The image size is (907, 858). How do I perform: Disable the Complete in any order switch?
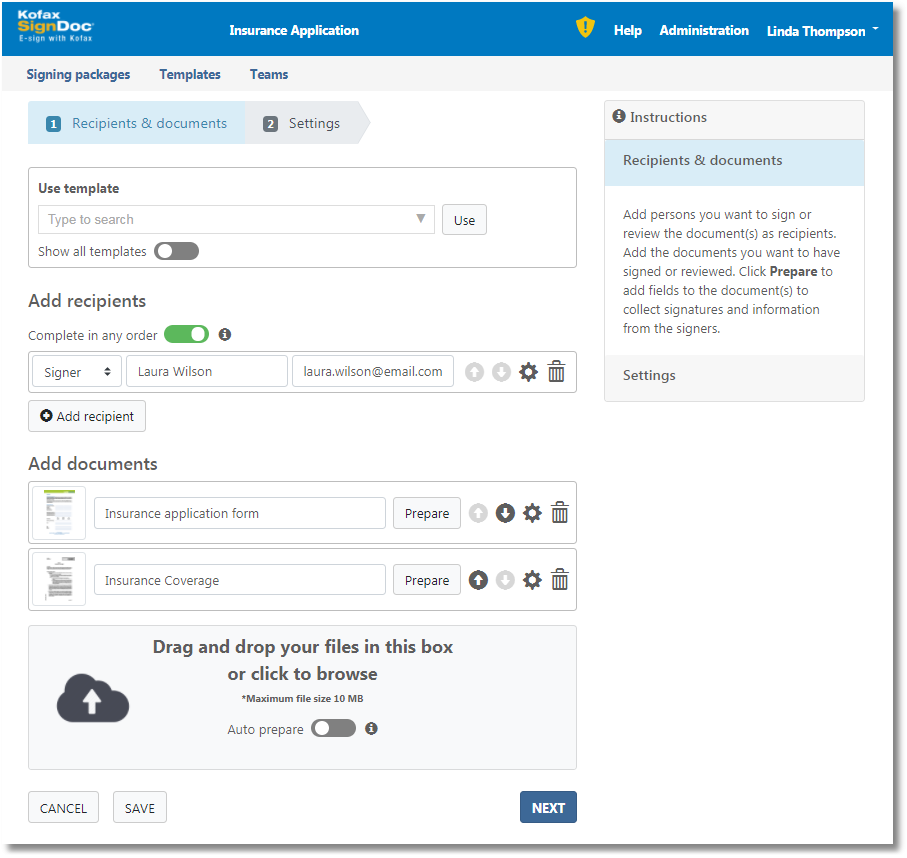tap(186, 334)
